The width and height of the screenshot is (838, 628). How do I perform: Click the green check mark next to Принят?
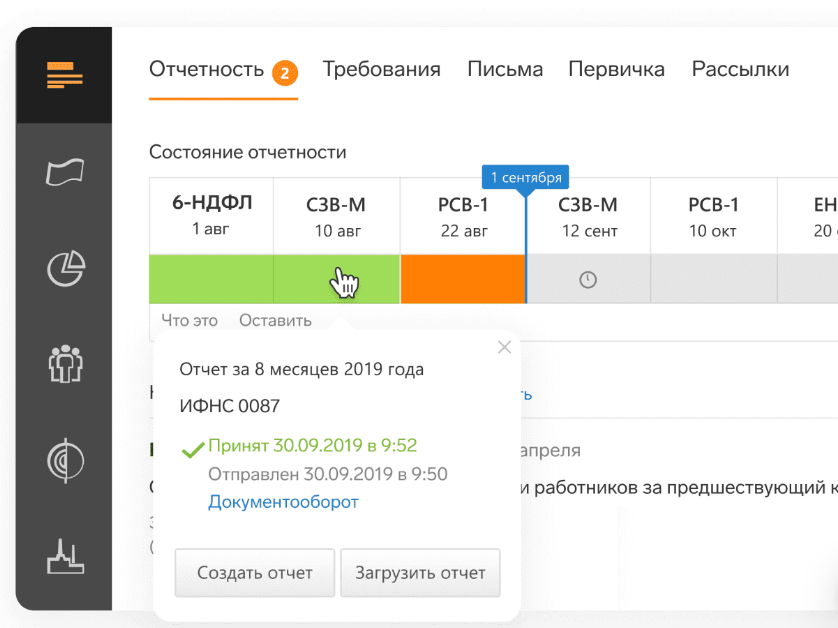[192, 448]
